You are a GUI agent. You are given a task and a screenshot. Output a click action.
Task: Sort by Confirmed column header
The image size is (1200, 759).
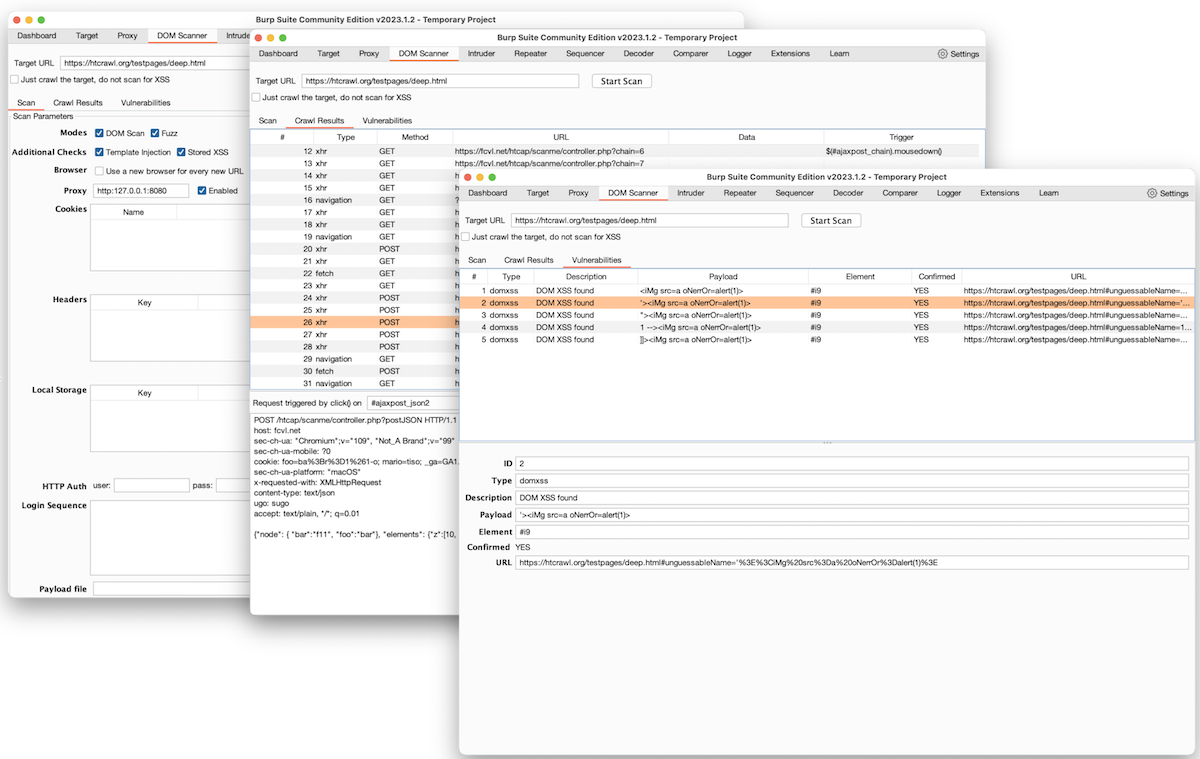[937, 277]
